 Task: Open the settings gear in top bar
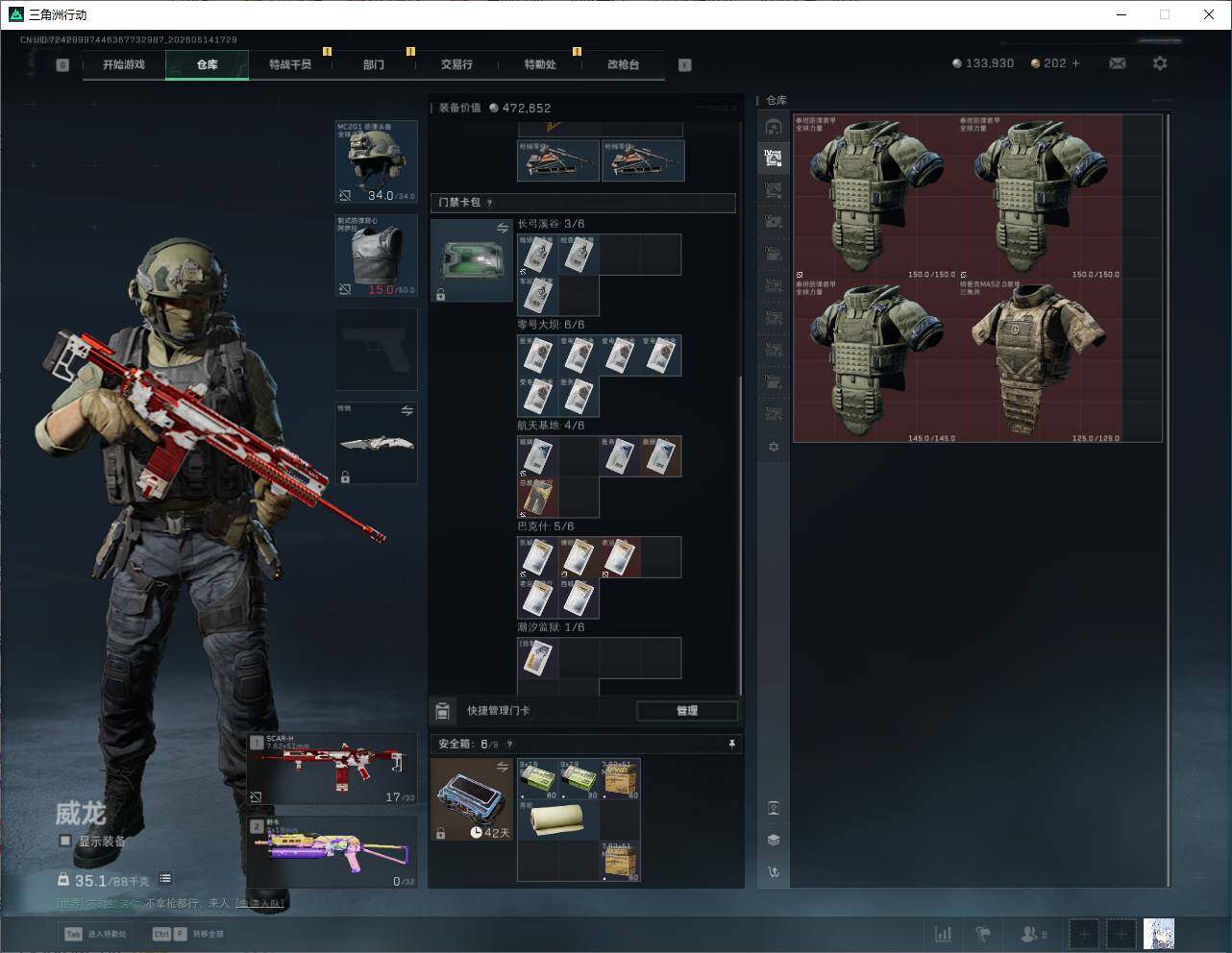point(1160,63)
